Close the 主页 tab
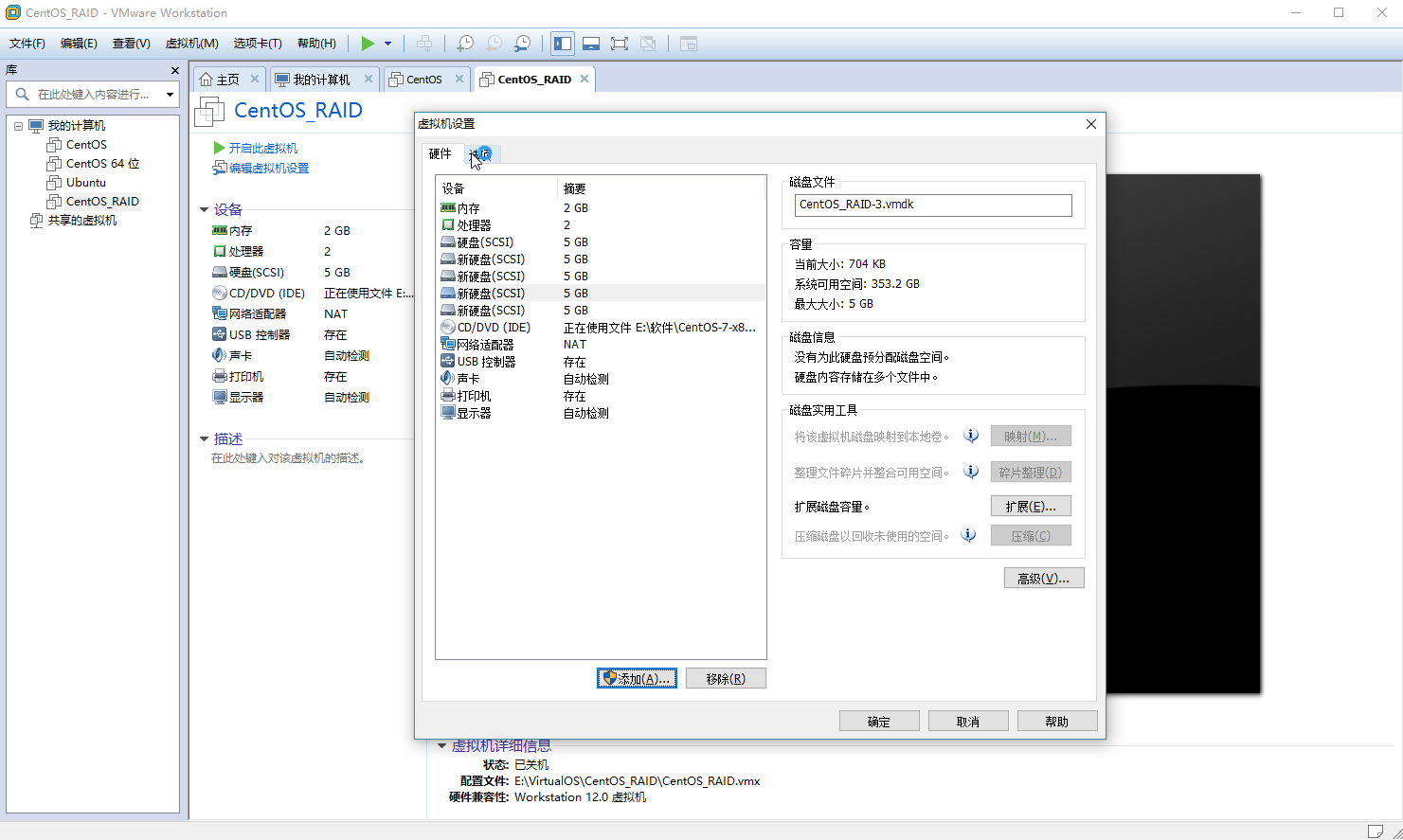The width and height of the screenshot is (1403, 840). coord(255,79)
